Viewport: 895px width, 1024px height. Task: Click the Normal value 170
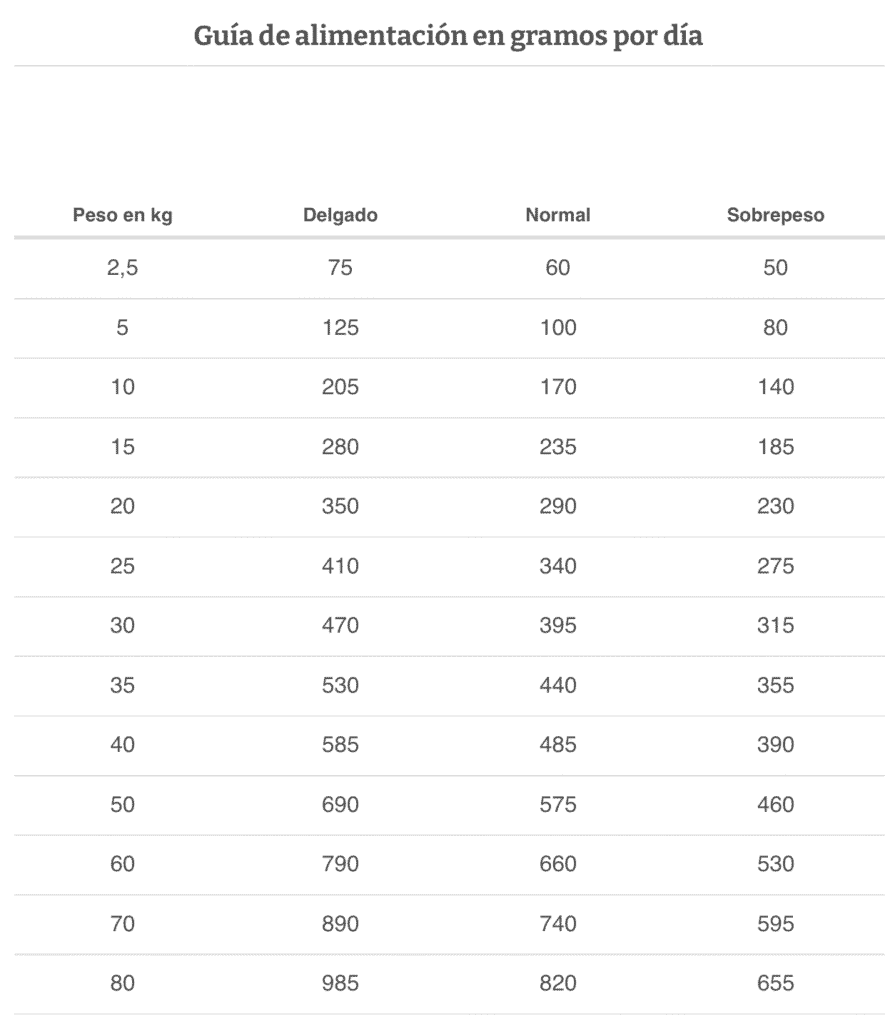pyautogui.click(x=558, y=387)
